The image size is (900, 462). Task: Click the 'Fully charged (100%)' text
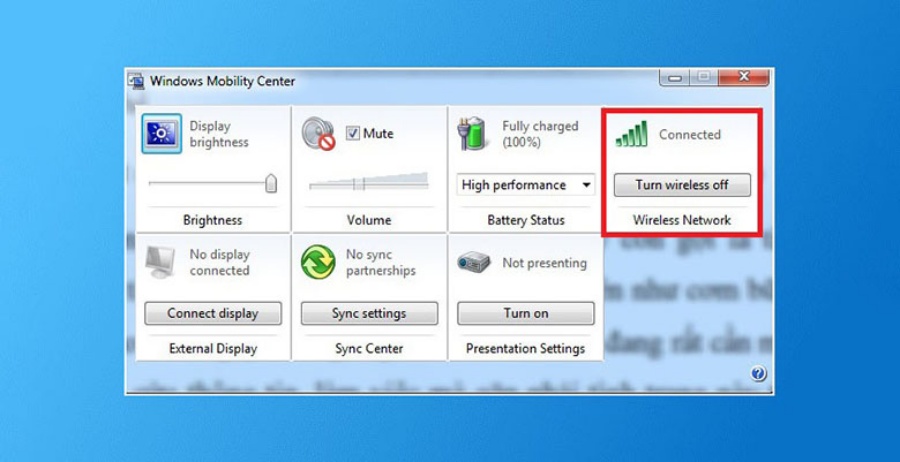click(x=540, y=134)
